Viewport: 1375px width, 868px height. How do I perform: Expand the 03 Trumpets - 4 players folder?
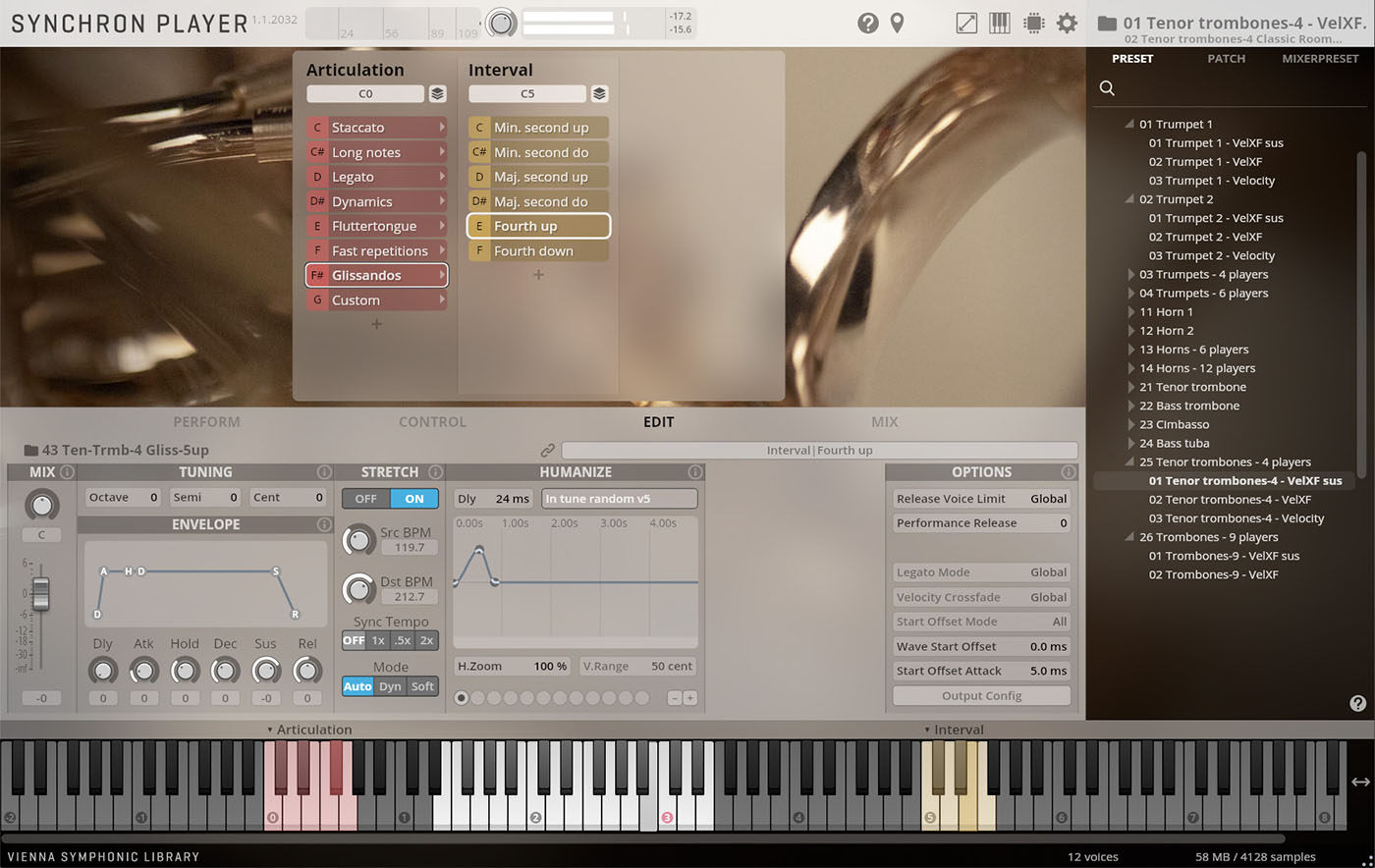1130,275
